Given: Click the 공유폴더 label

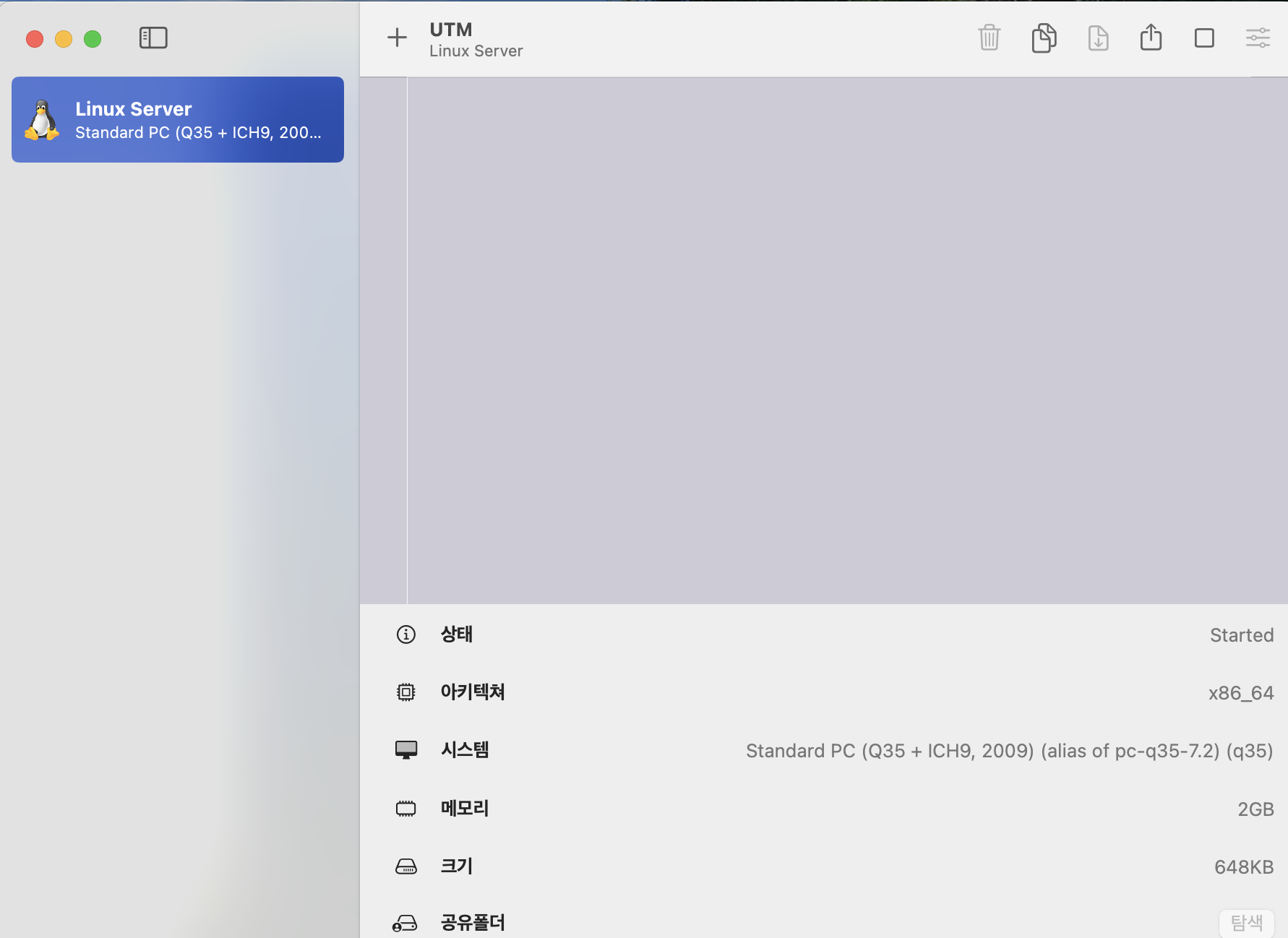Looking at the screenshot, I should pos(473,923).
